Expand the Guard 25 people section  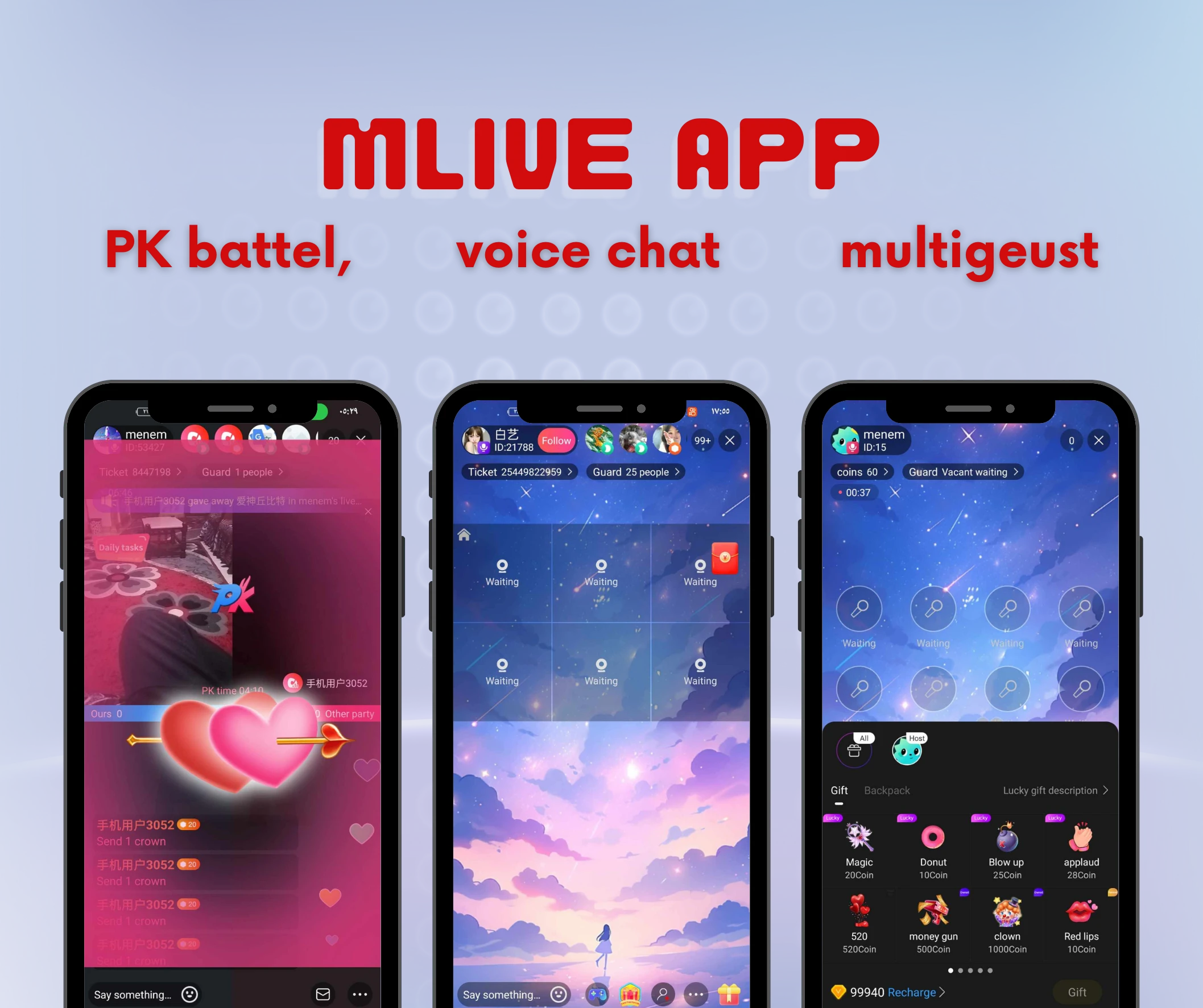[x=634, y=472]
